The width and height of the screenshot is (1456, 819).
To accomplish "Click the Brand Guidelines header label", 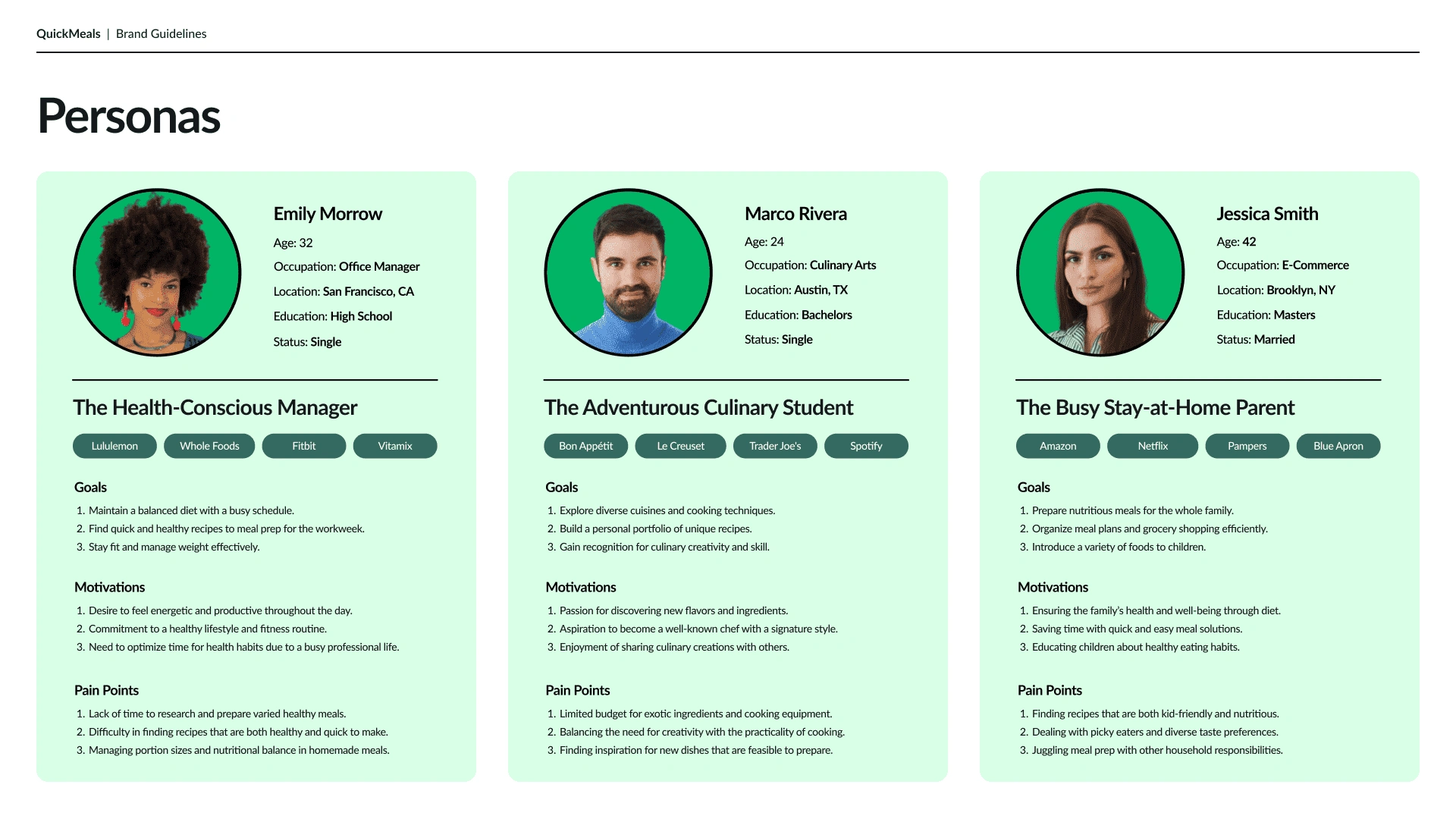I will click(x=161, y=33).
